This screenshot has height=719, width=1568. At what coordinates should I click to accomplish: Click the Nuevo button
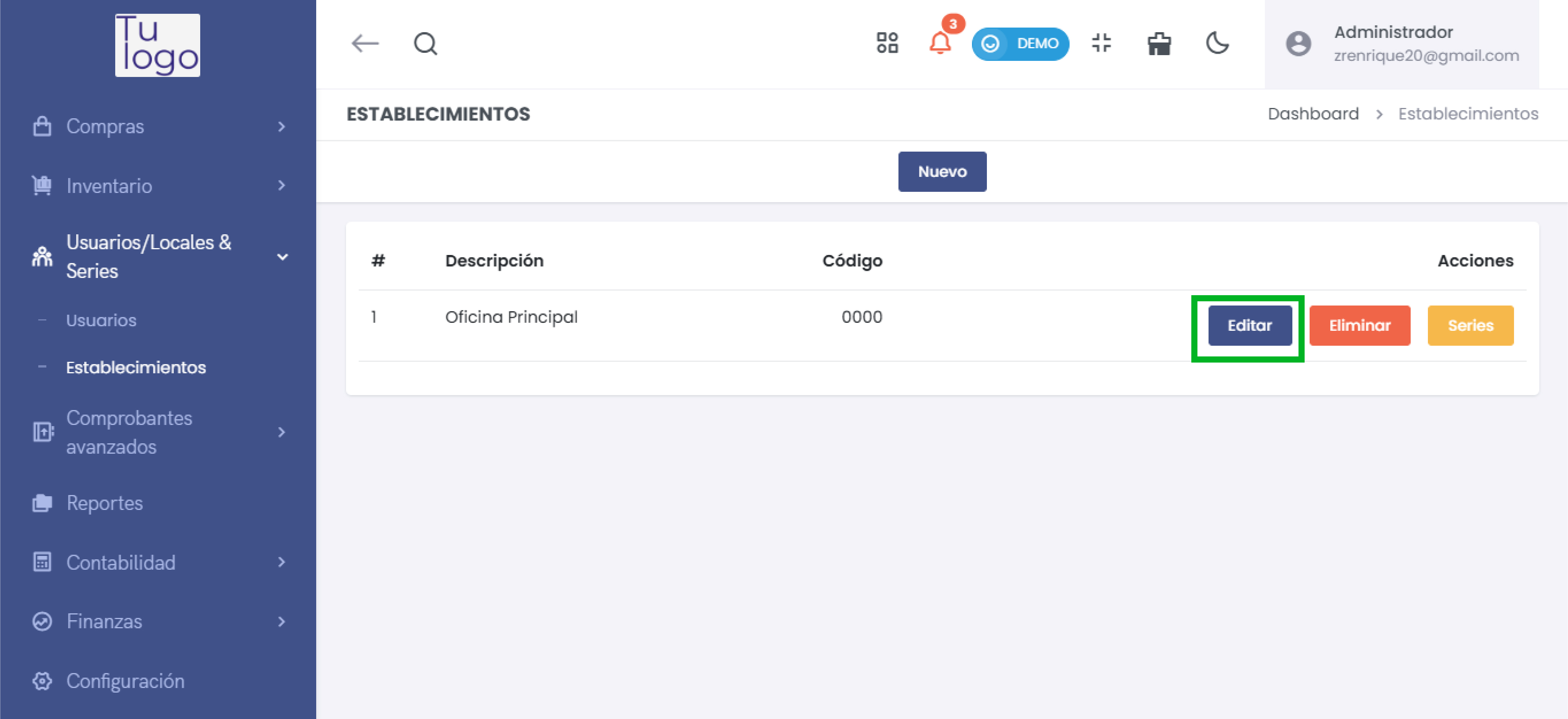tap(942, 172)
